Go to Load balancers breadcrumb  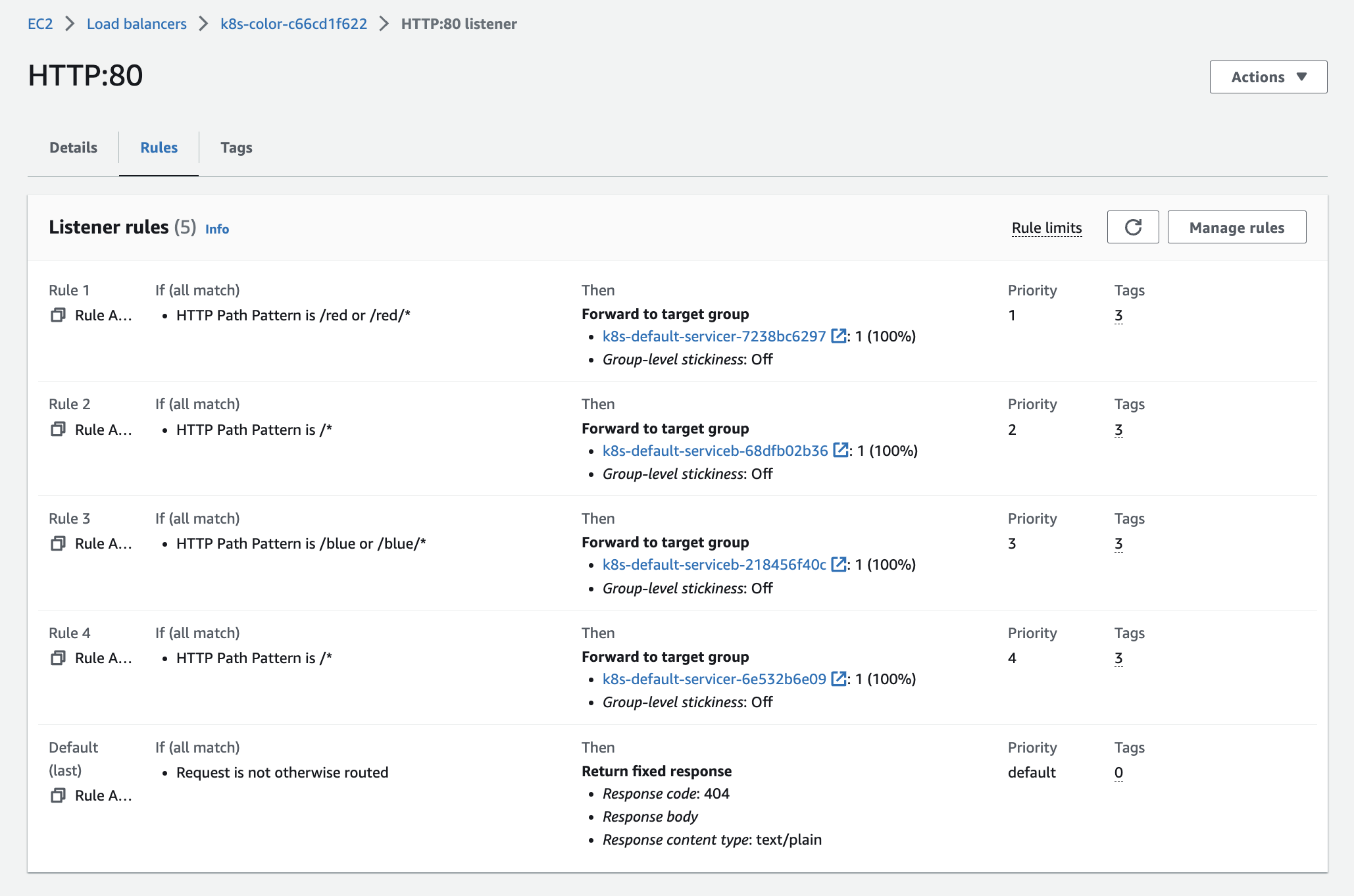(x=137, y=24)
